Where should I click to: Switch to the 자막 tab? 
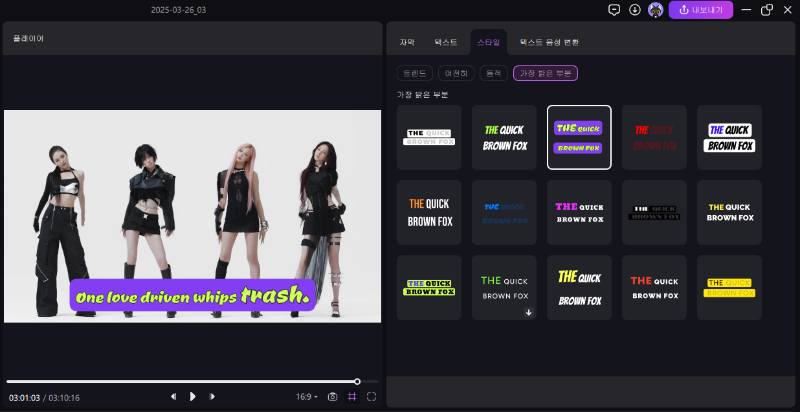[x=407, y=42]
